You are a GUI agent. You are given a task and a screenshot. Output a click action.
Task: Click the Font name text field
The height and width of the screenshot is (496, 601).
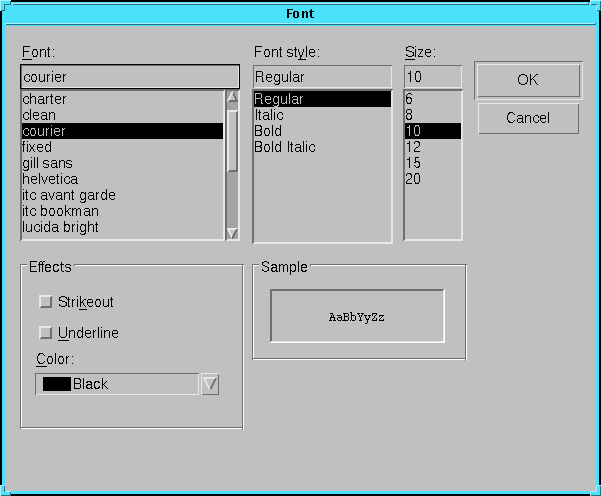pos(130,77)
